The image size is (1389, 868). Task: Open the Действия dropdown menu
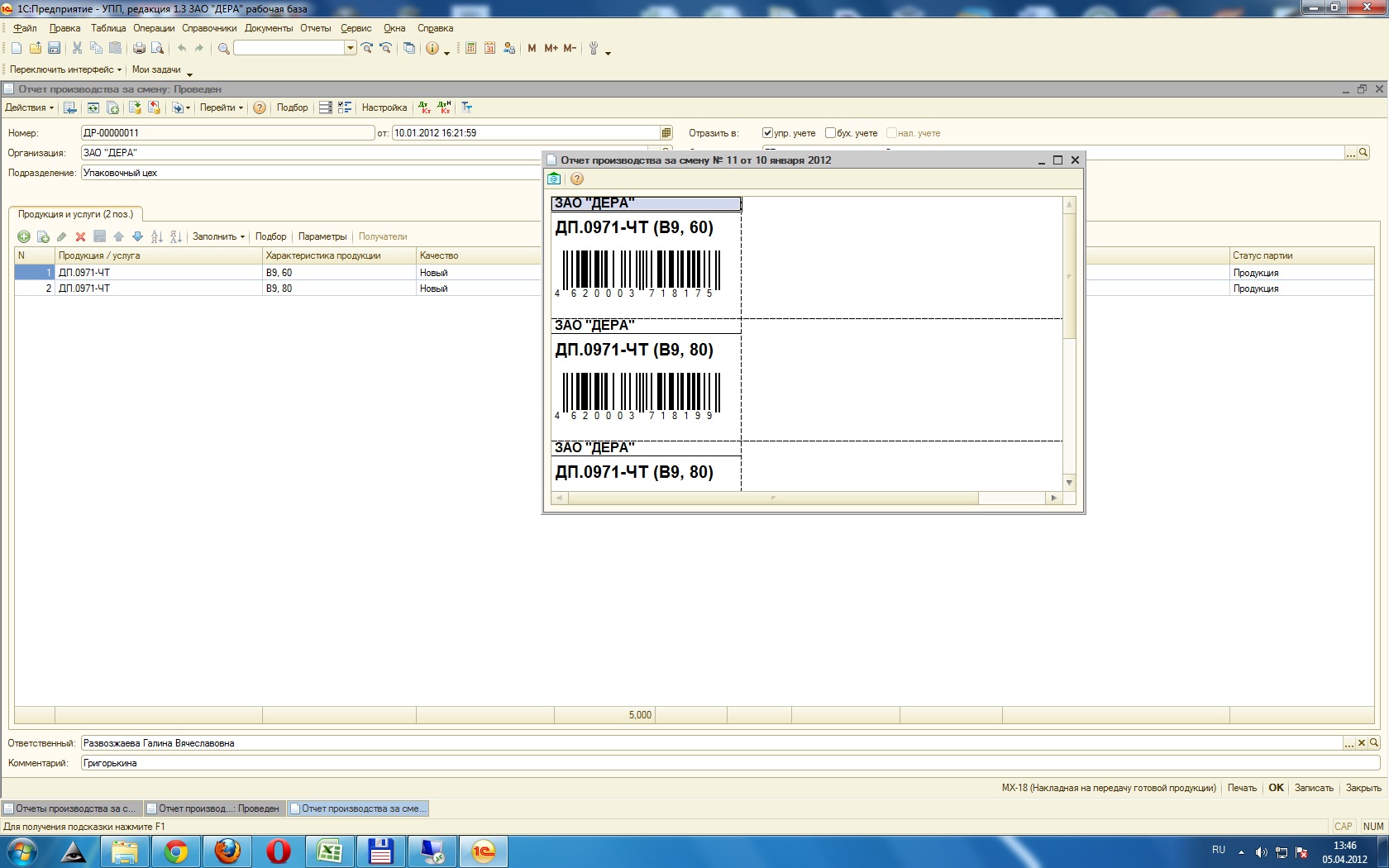(29, 107)
